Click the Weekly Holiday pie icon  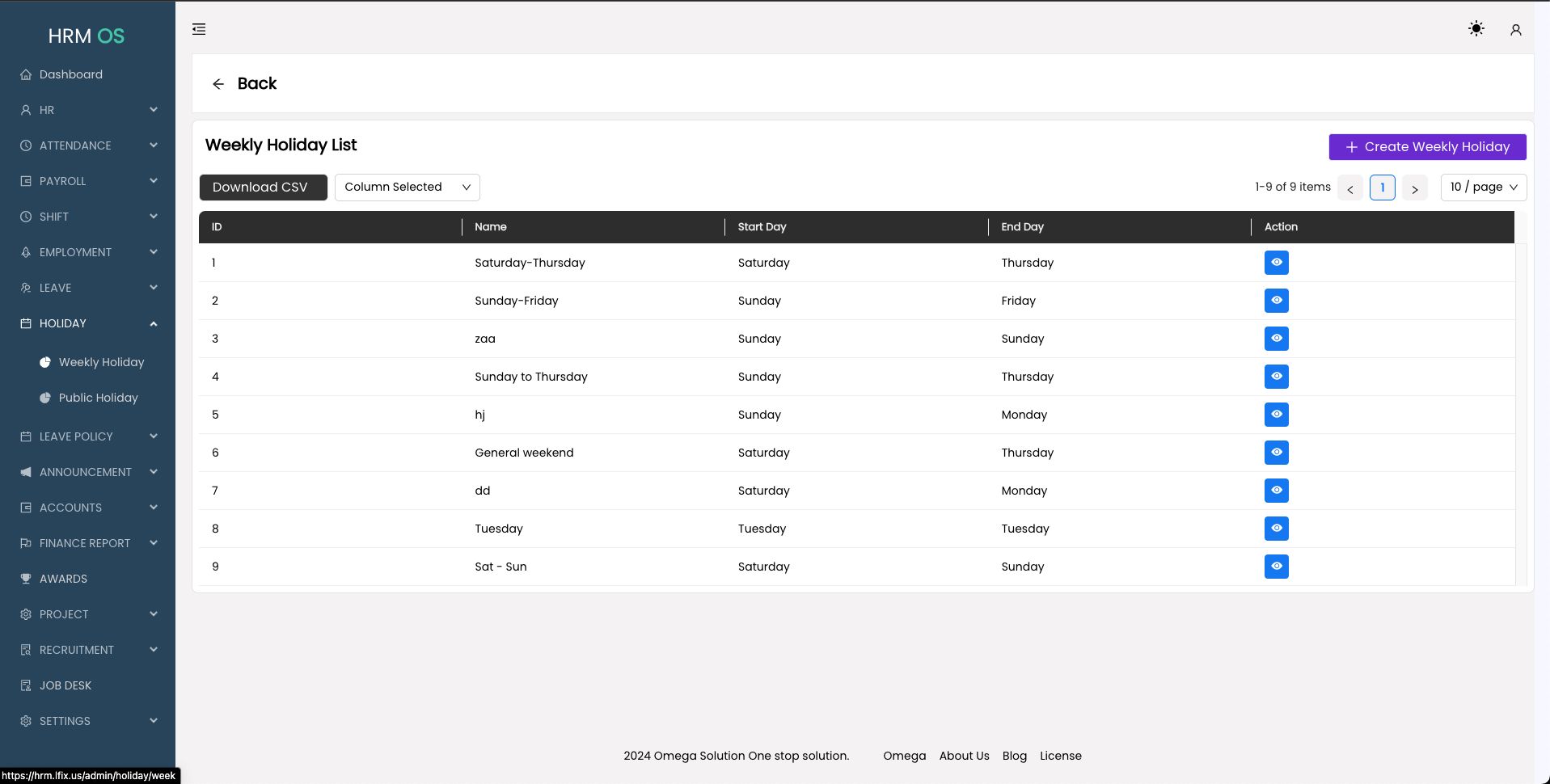tap(45, 362)
